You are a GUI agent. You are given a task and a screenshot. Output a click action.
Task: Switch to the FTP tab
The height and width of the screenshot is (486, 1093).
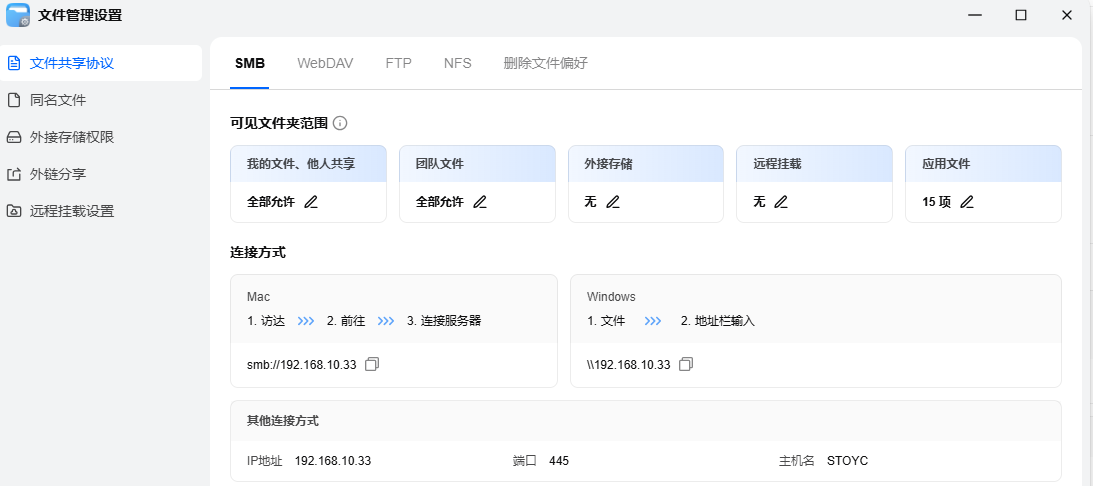pyautogui.click(x=399, y=63)
